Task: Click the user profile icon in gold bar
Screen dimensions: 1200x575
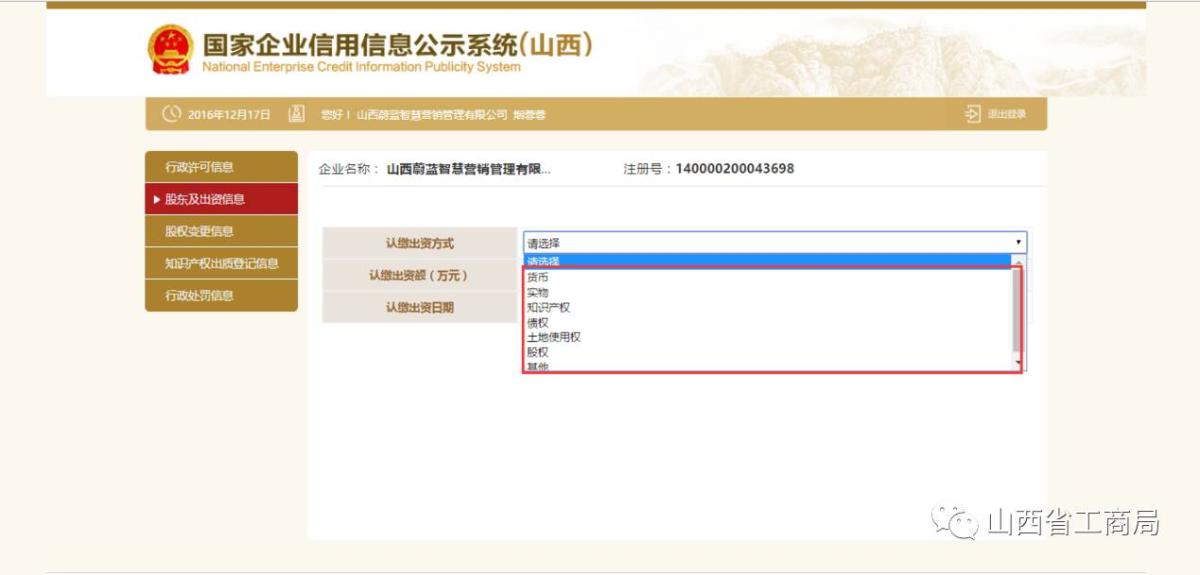Action: pos(296,114)
